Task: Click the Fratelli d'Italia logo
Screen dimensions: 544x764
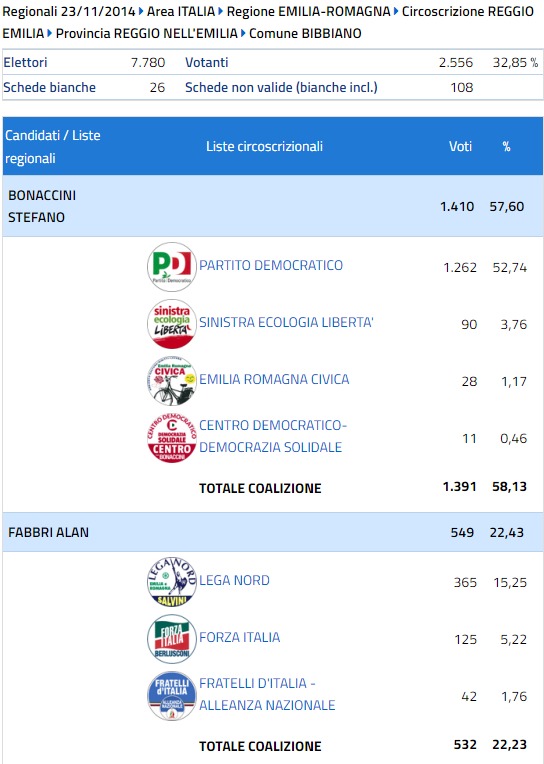Action: pyautogui.click(x=172, y=696)
